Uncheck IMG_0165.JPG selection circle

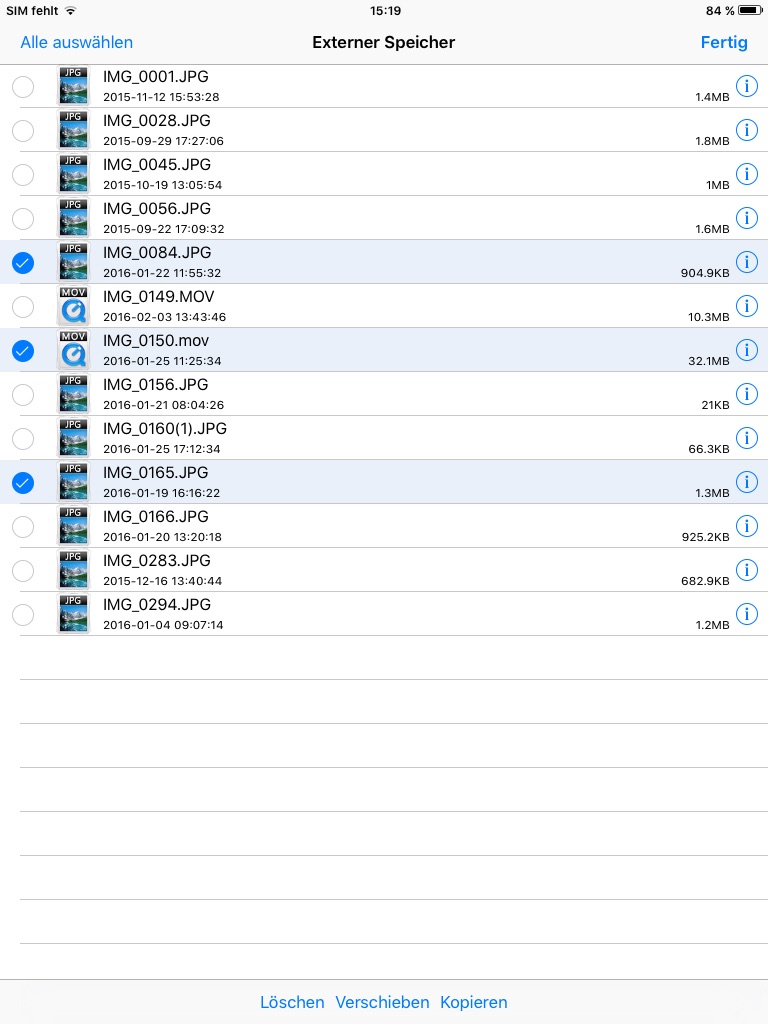pyautogui.click(x=23, y=483)
